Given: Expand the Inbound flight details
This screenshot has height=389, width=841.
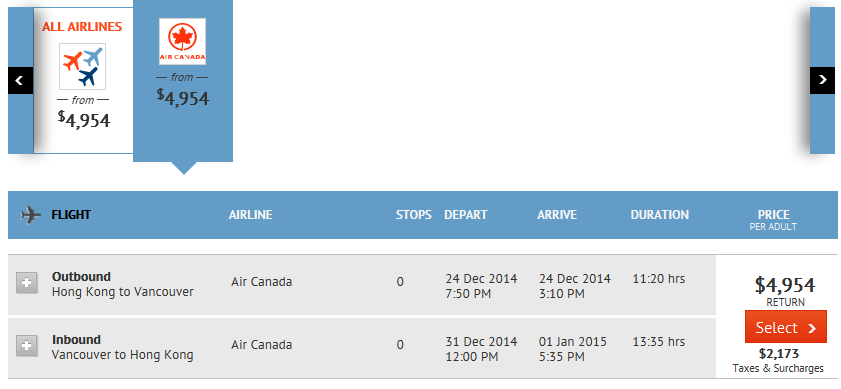Looking at the screenshot, I should (x=27, y=346).
